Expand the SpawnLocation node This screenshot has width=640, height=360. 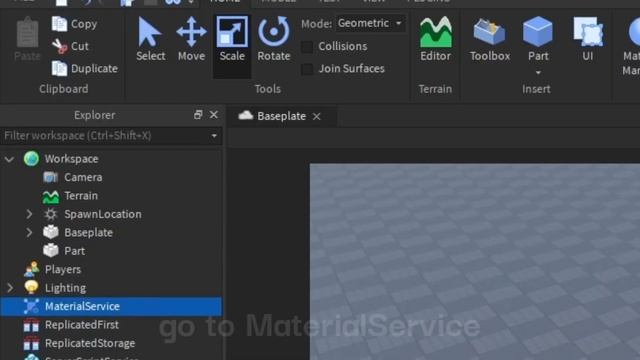(29, 214)
